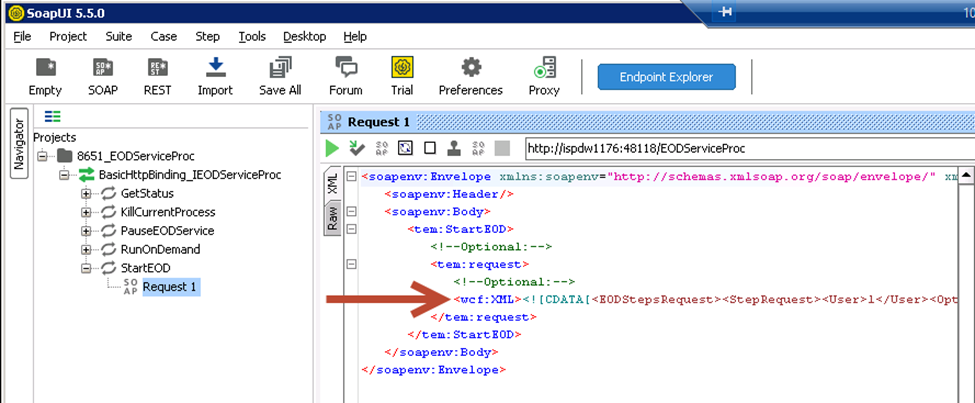Click the endpoint URL field
975x403 pixels.
click(x=749, y=148)
